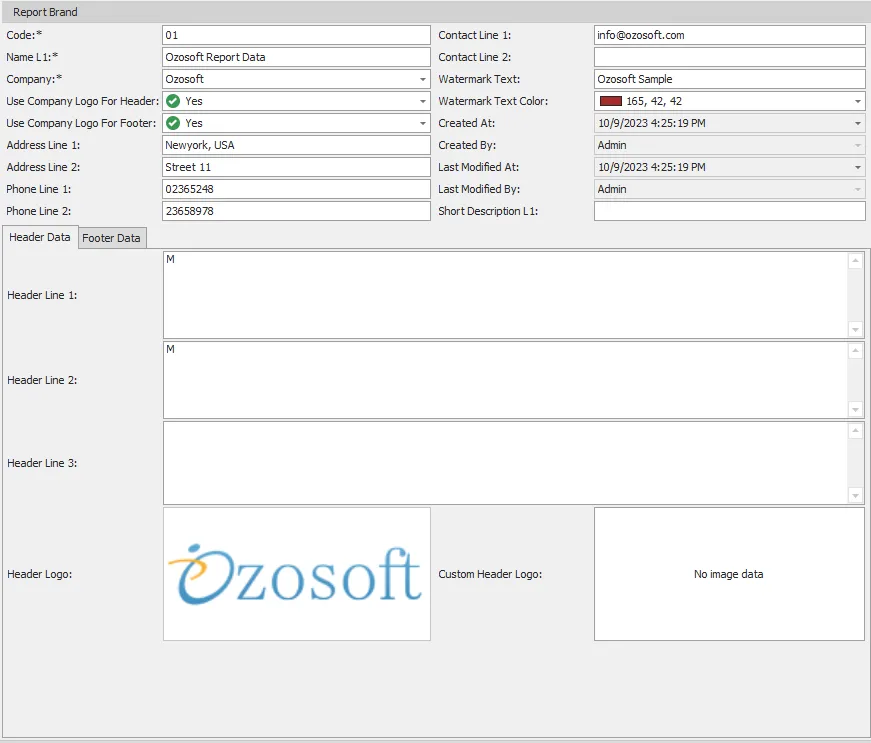
Task: Click the green Yes checkmark for footer logo
Action: pyautogui.click(x=172, y=123)
